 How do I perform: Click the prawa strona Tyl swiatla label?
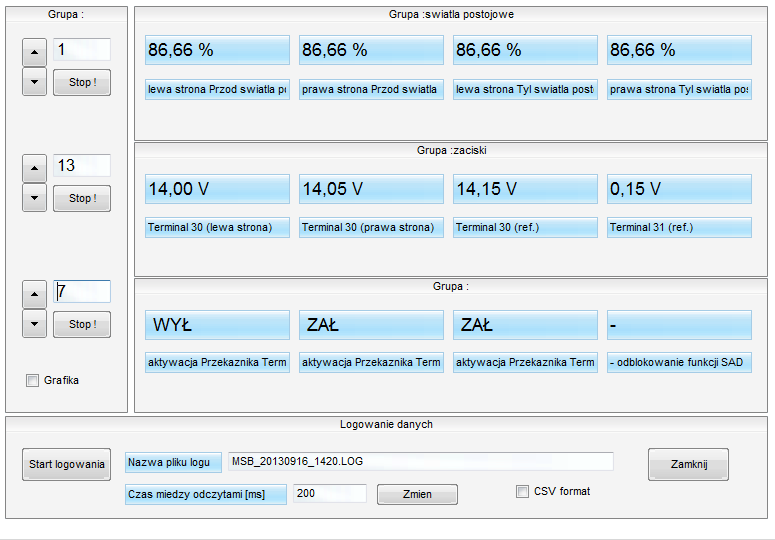tap(679, 89)
